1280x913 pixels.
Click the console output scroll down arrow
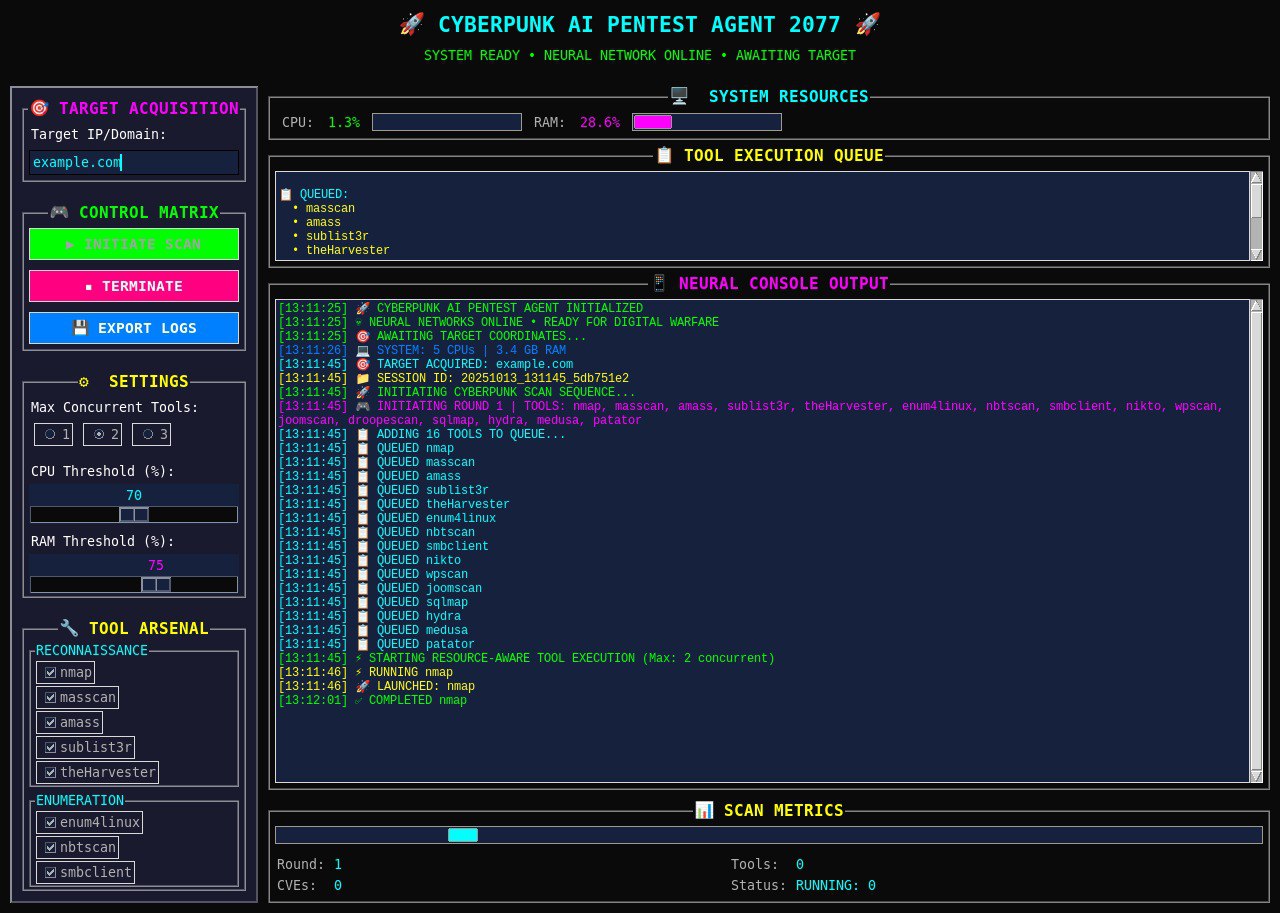(x=1256, y=775)
